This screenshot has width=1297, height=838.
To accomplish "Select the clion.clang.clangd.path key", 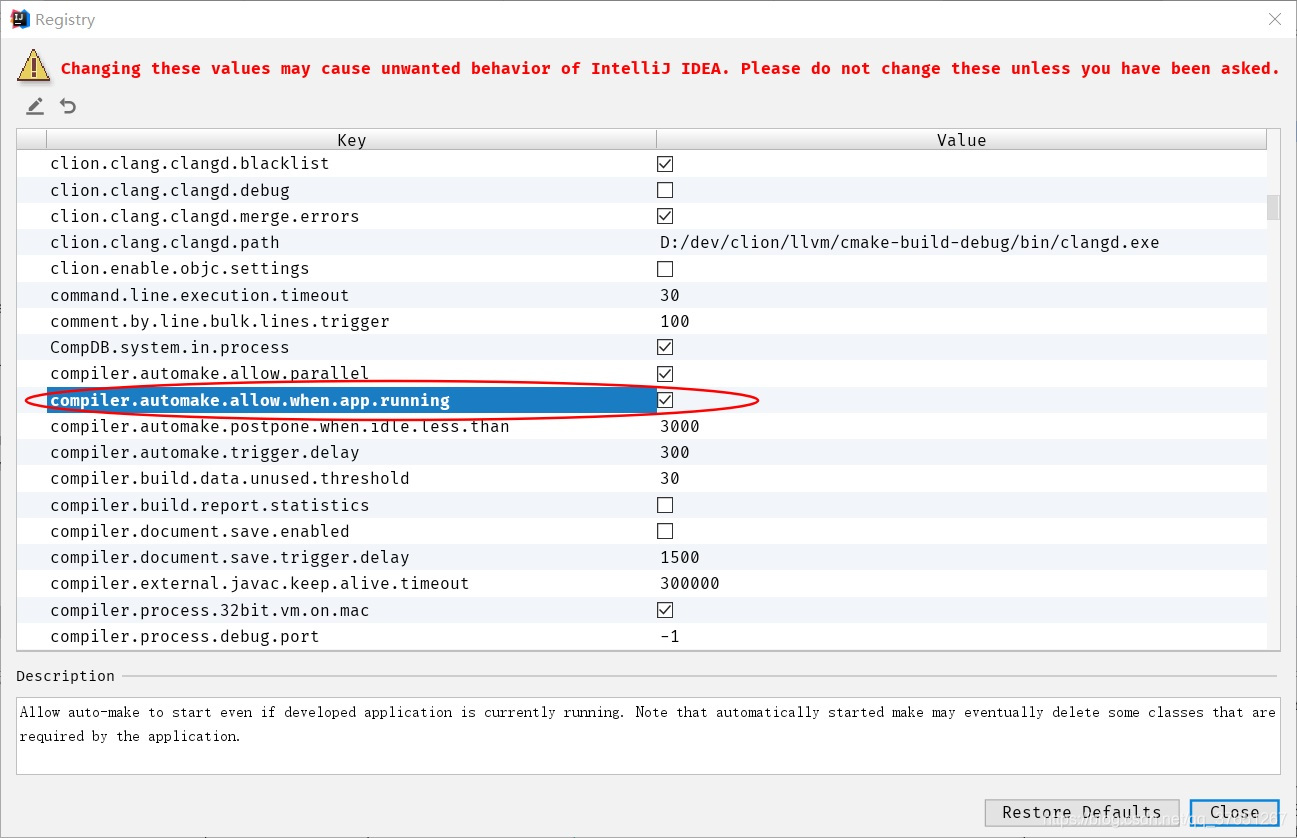I will (165, 243).
